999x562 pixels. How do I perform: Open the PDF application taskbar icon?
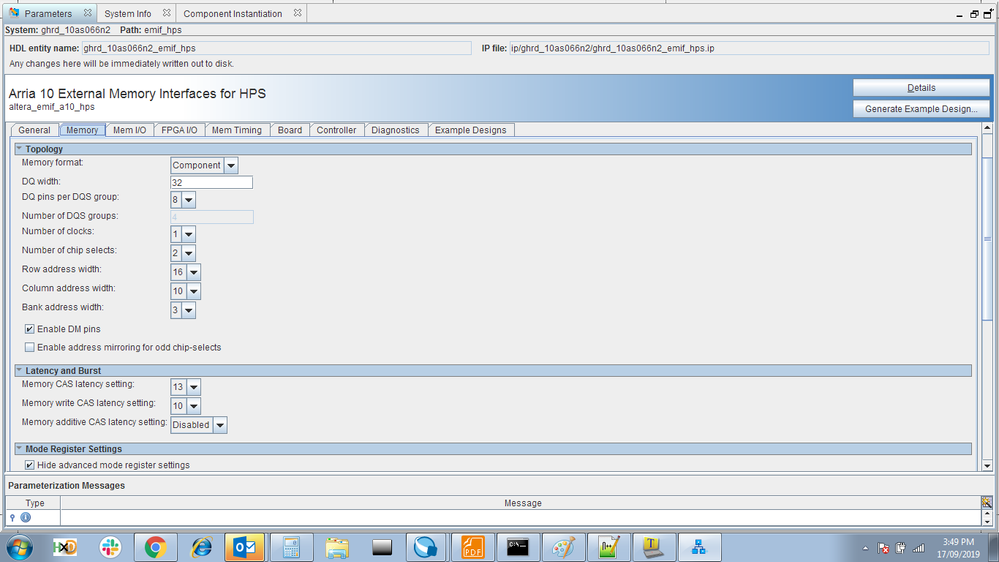click(472, 547)
